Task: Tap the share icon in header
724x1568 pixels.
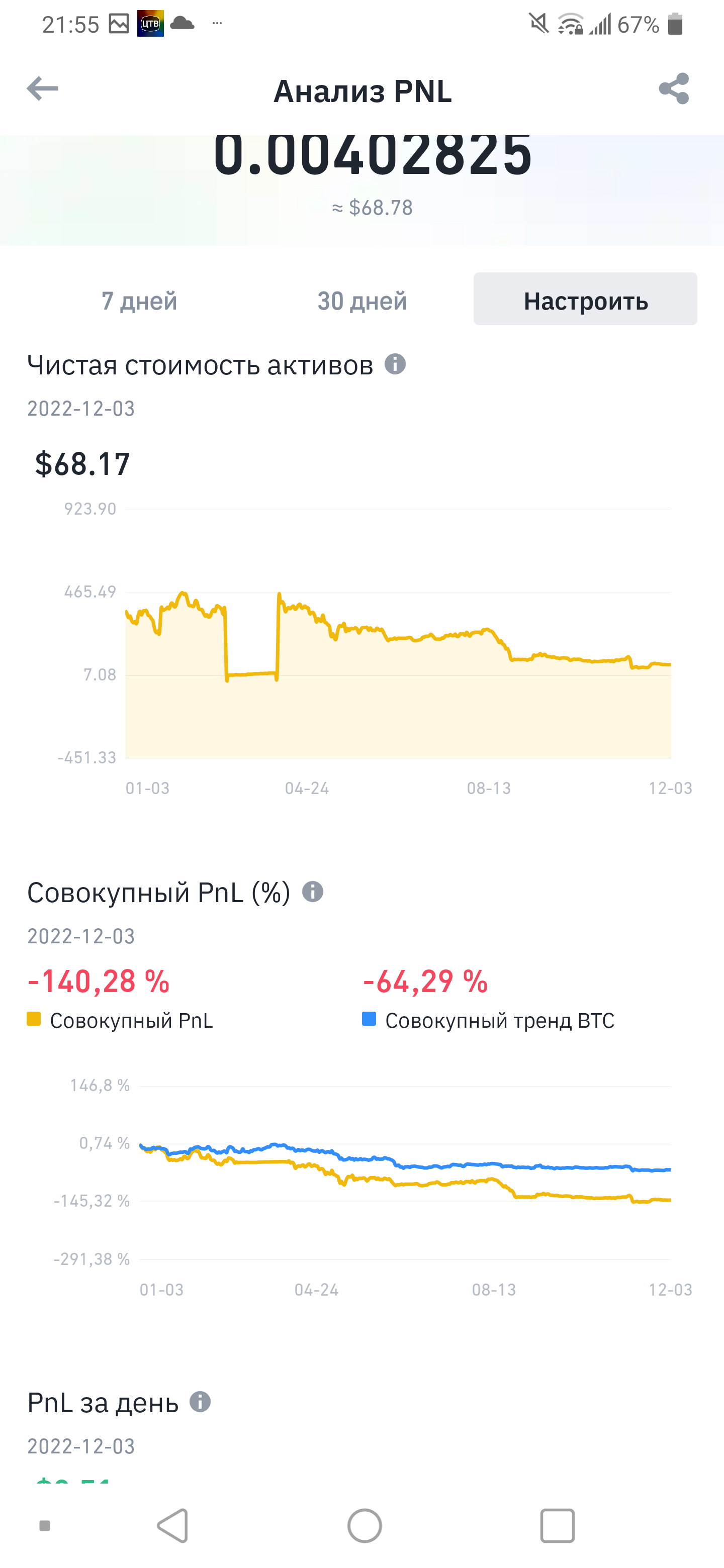Action: click(674, 89)
